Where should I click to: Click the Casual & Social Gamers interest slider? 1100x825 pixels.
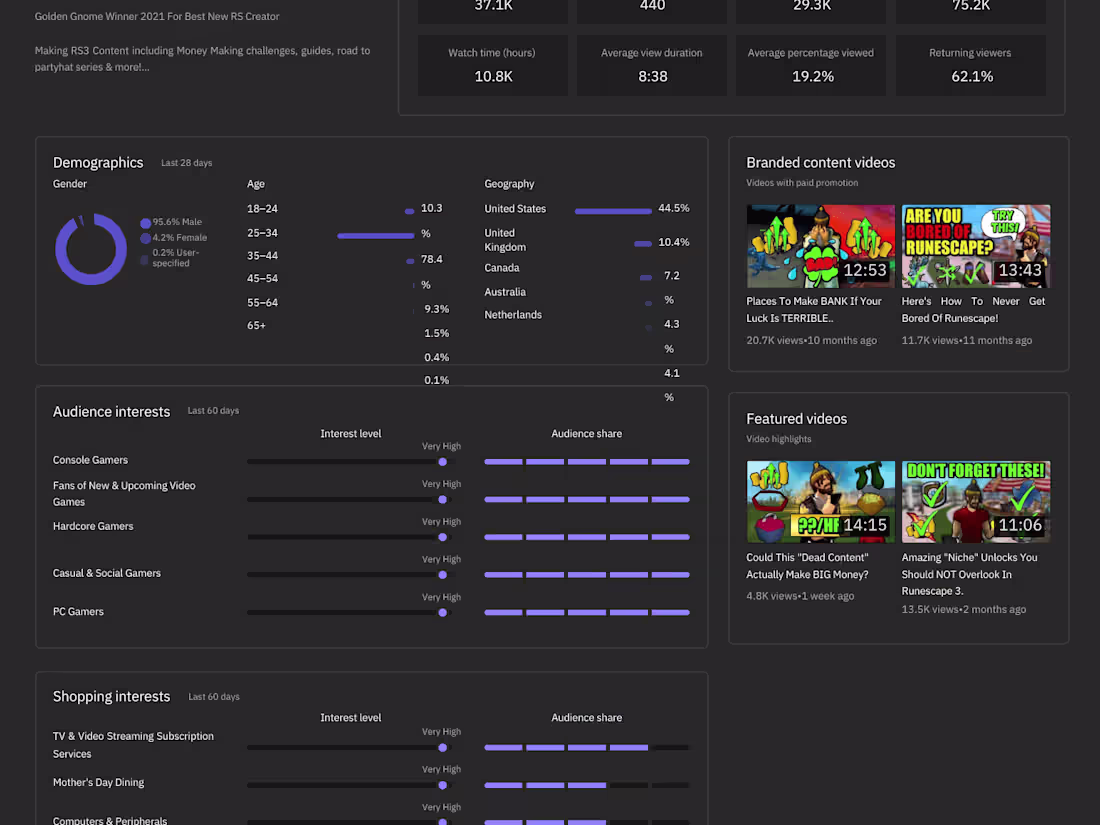click(x=351, y=575)
